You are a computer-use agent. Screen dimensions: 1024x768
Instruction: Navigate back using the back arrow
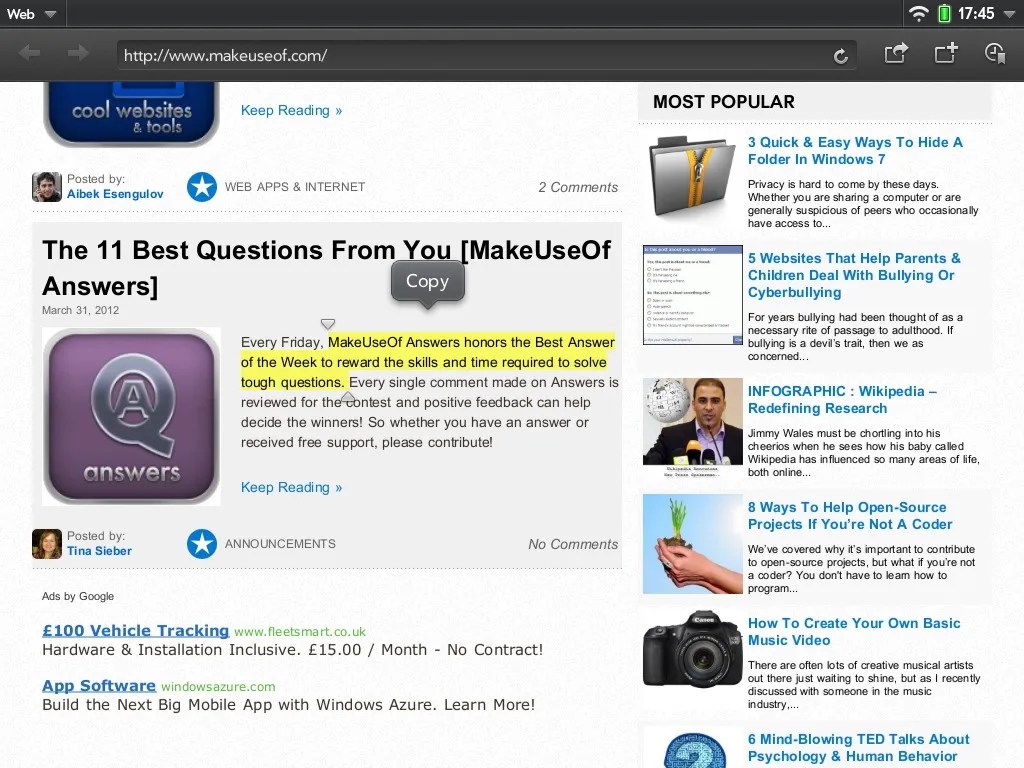[29, 52]
